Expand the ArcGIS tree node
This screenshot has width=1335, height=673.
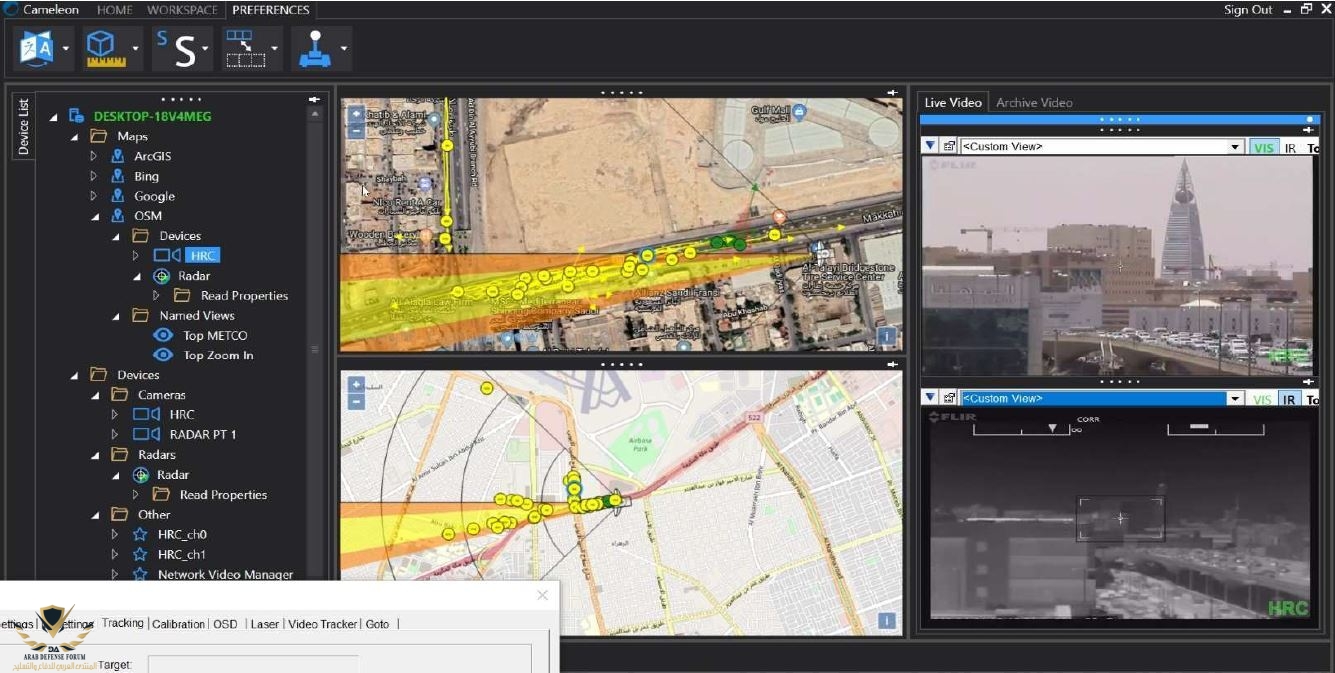click(94, 156)
